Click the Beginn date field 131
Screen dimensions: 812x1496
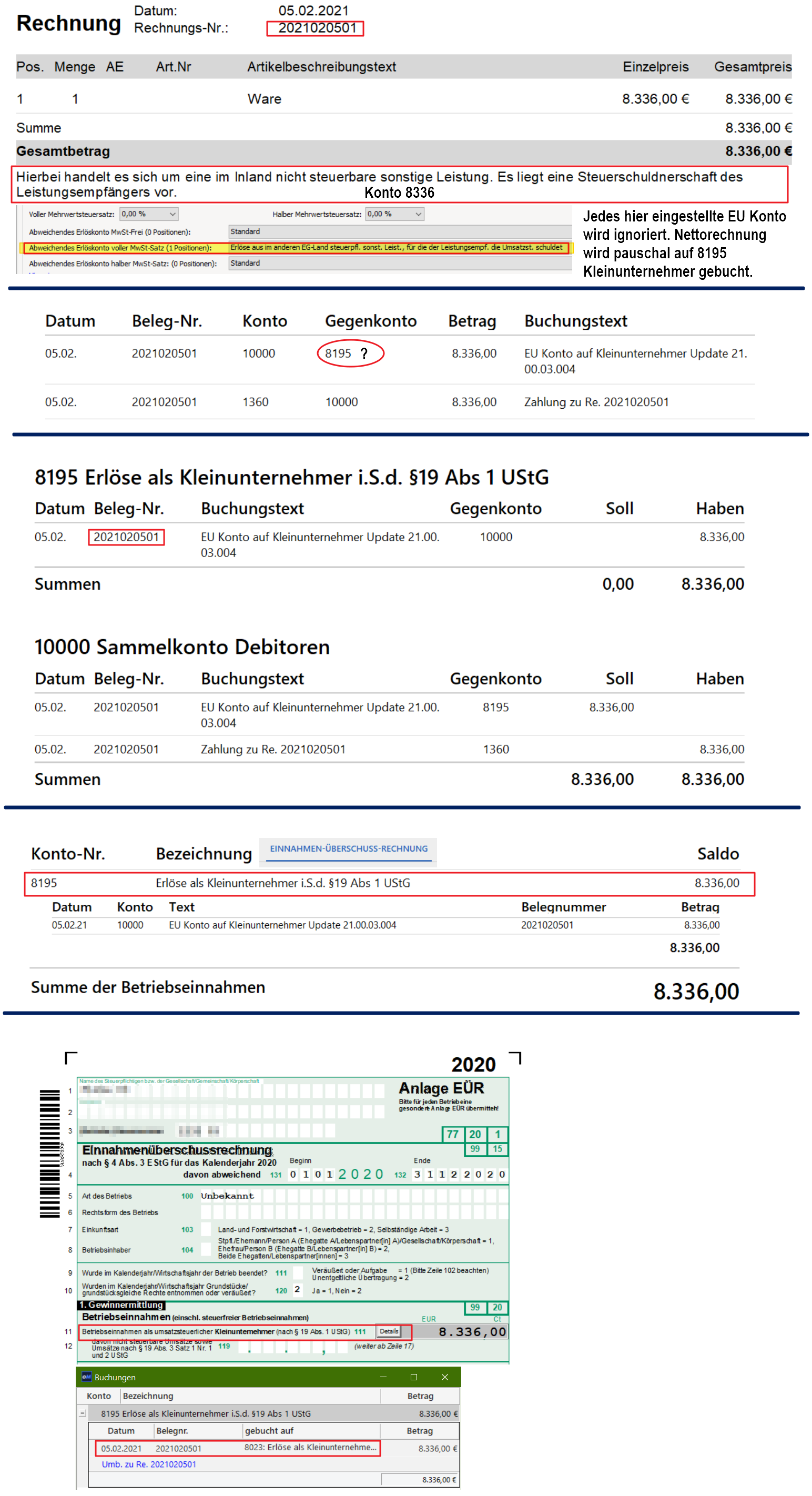tap(336, 1174)
